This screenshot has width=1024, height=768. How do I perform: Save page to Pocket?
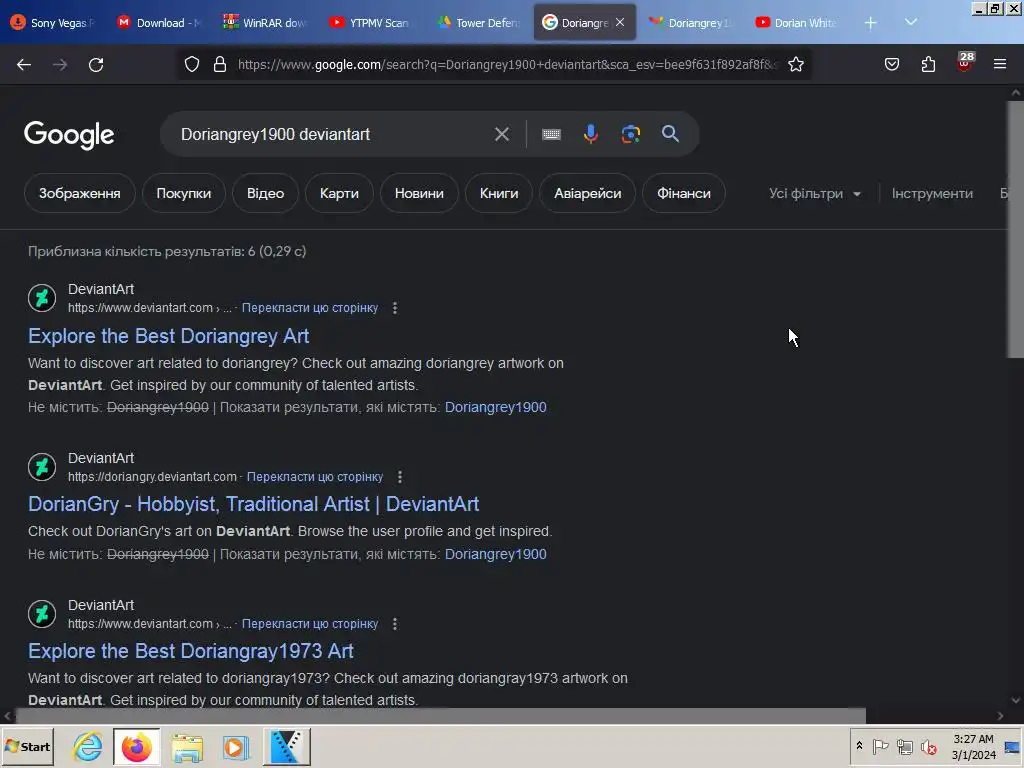[x=891, y=64]
